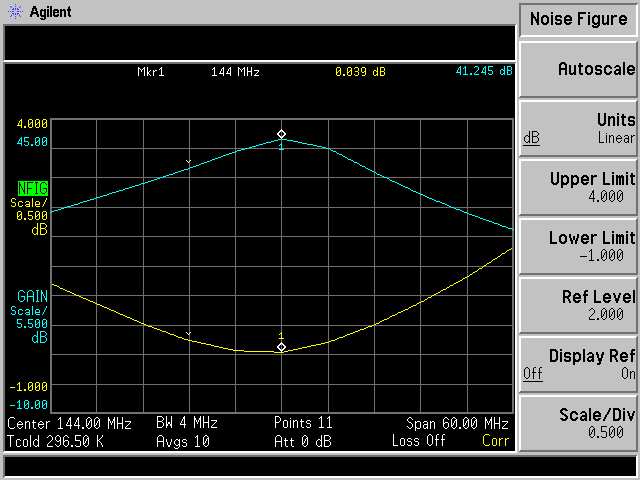Click the BW 4 MHz annotation

pyautogui.click(x=187, y=423)
